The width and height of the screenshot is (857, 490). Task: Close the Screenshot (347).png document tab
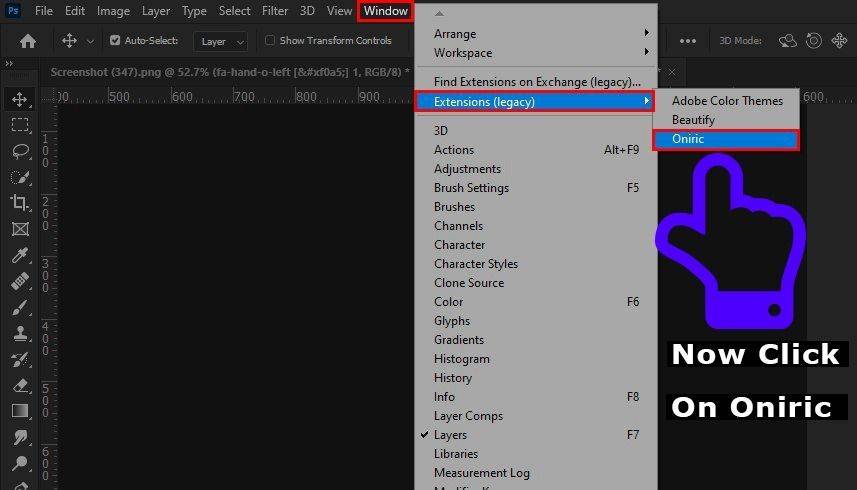[x=672, y=72]
